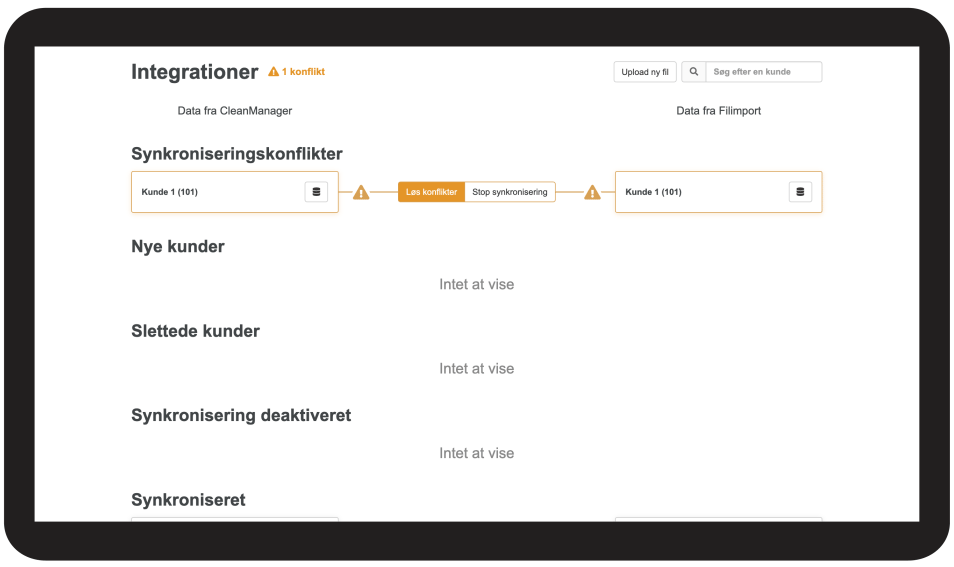The width and height of the screenshot is (954, 567).
Task: Click the Synkroniseret heading
Action: pos(188,500)
